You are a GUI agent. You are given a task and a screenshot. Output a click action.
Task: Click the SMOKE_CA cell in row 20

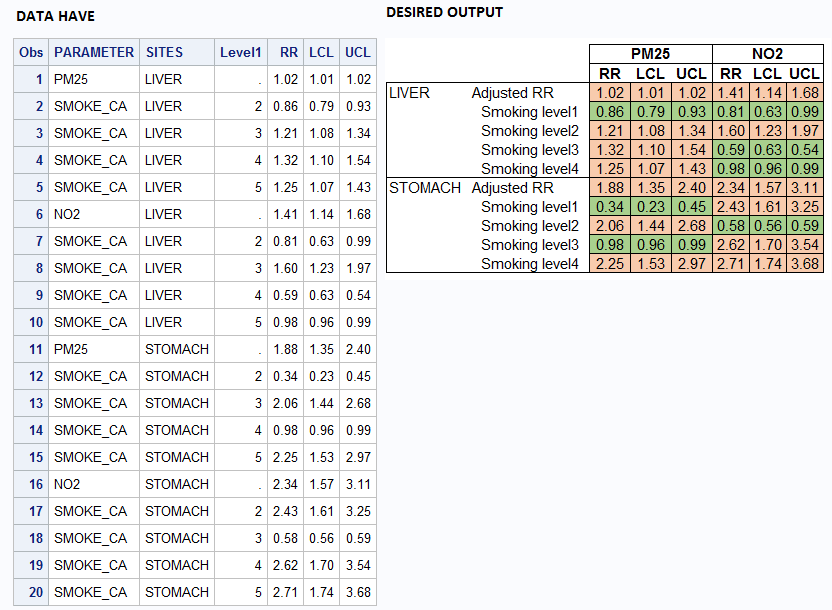click(91, 592)
